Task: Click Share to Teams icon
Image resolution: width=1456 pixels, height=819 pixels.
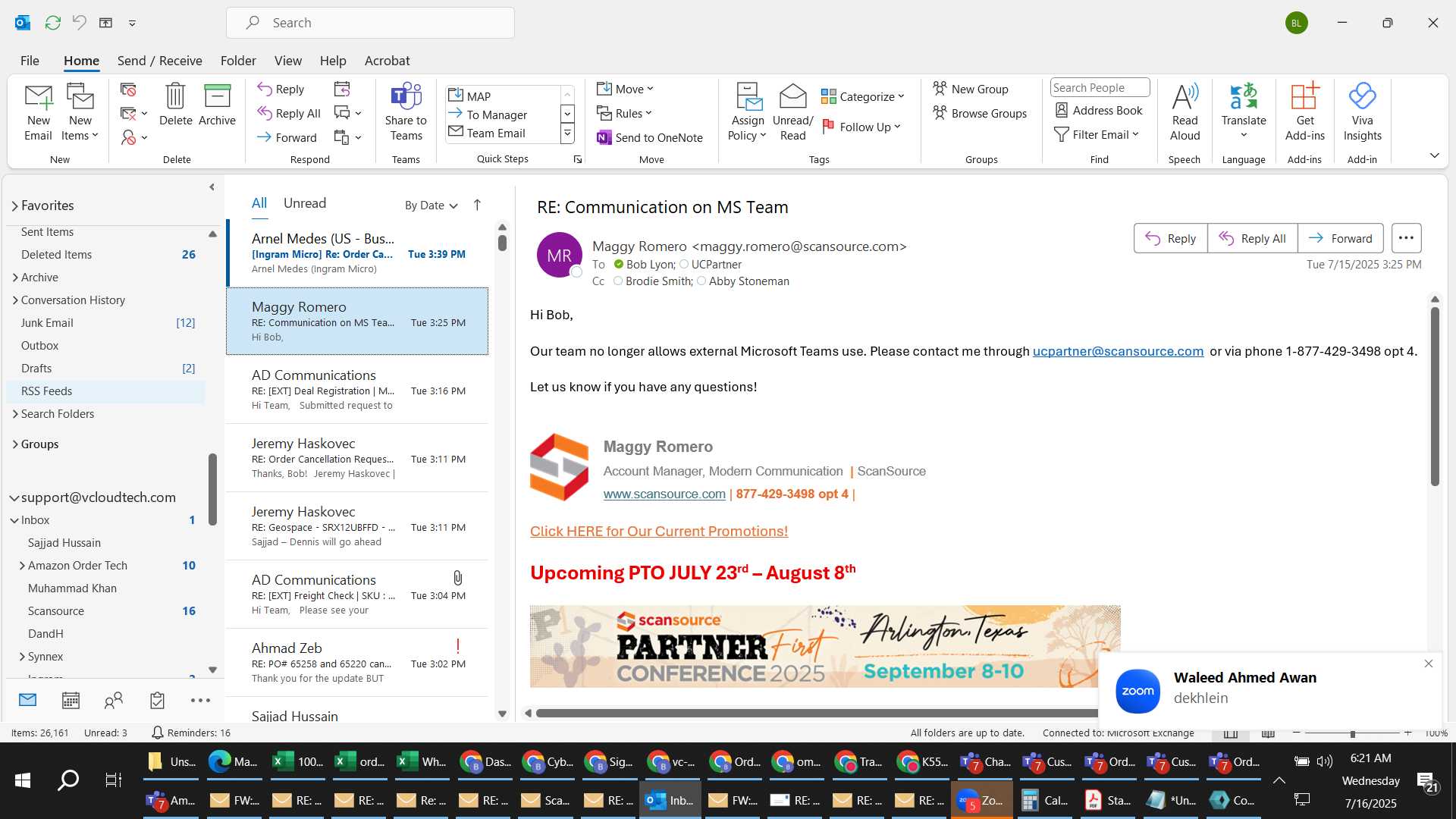Action: point(406,112)
